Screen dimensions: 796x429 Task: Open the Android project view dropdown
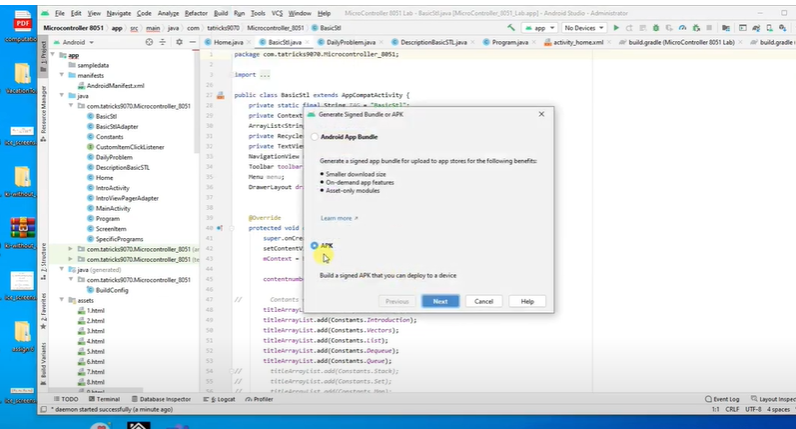pyautogui.click(x=77, y=43)
